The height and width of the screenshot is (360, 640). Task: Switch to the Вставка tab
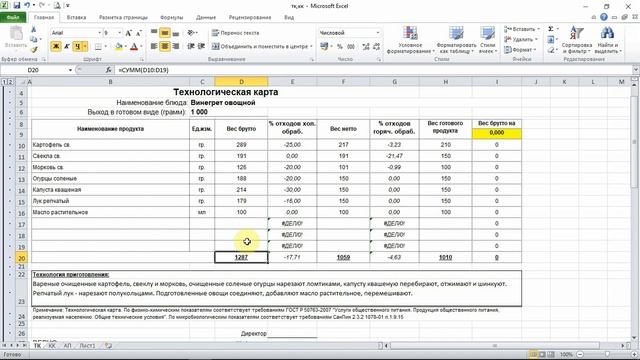[x=76, y=18]
